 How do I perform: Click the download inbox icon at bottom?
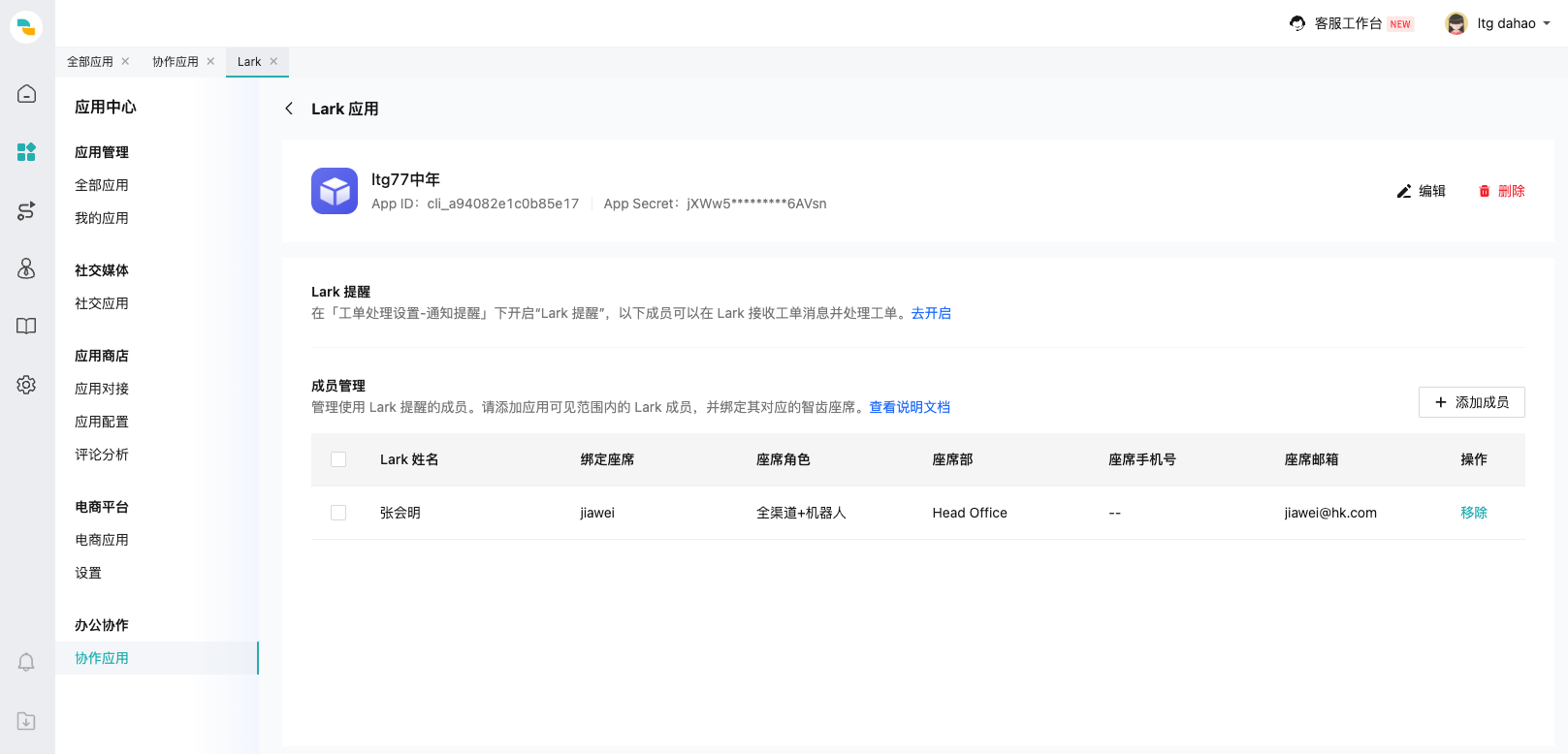coord(26,721)
